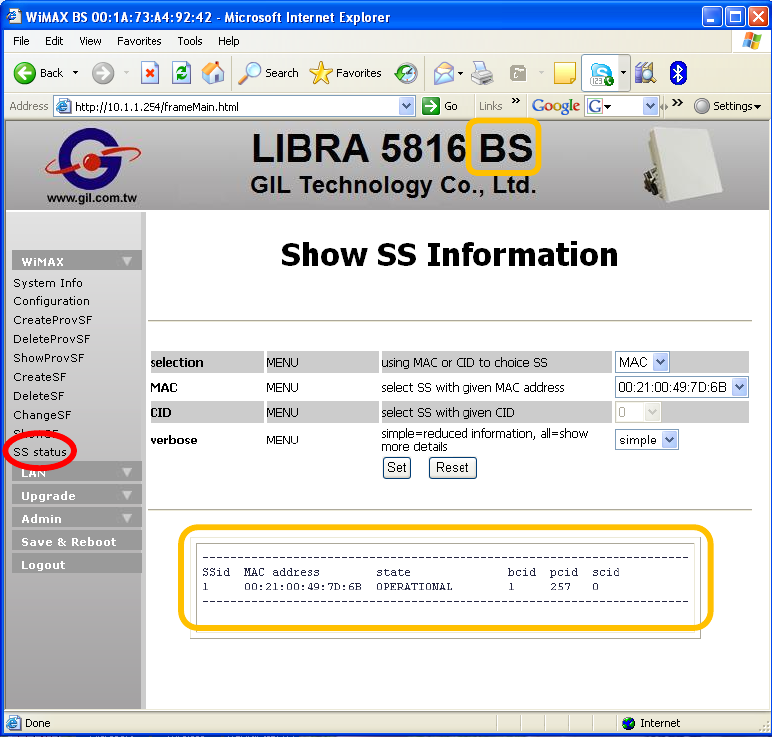Viewport: 772px width, 737px height.
Task: Click the Settings label dropdown
Action: pyautogui.click(x=737, y=106)
